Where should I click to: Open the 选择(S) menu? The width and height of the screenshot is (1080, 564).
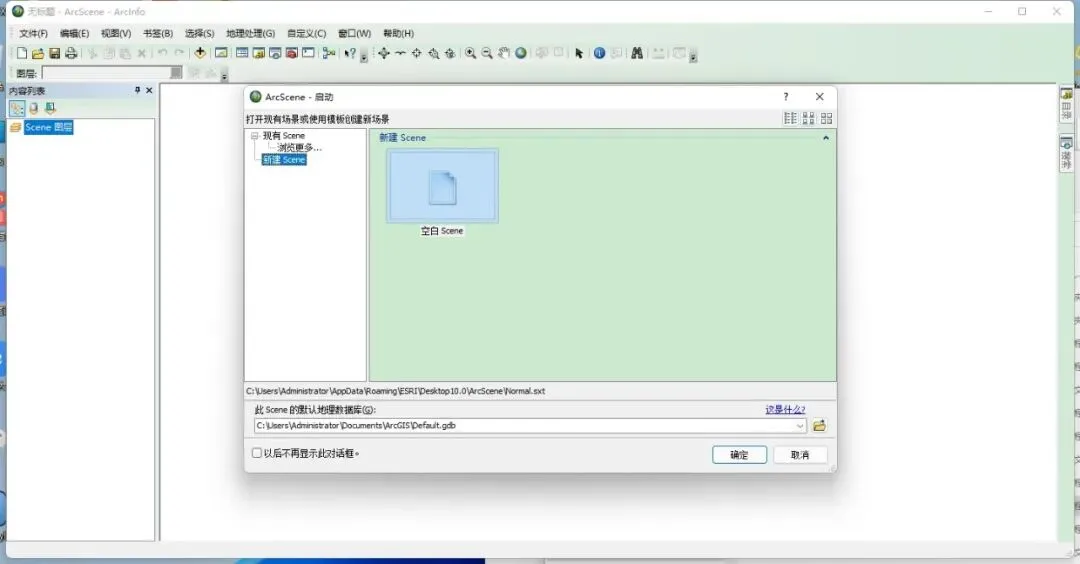[199, 33]
